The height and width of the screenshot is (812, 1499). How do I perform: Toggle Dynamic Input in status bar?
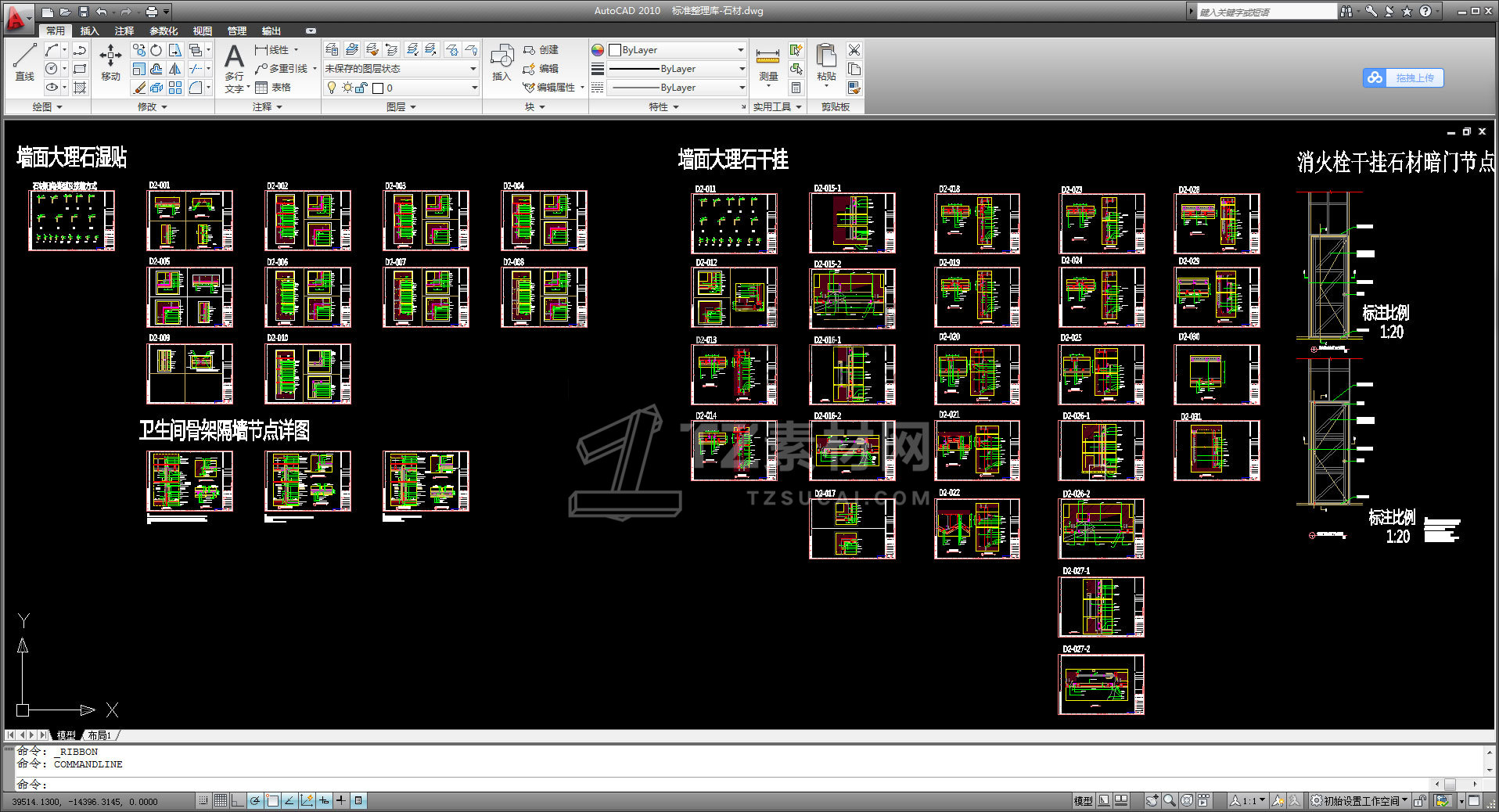[x=324, y=800]
